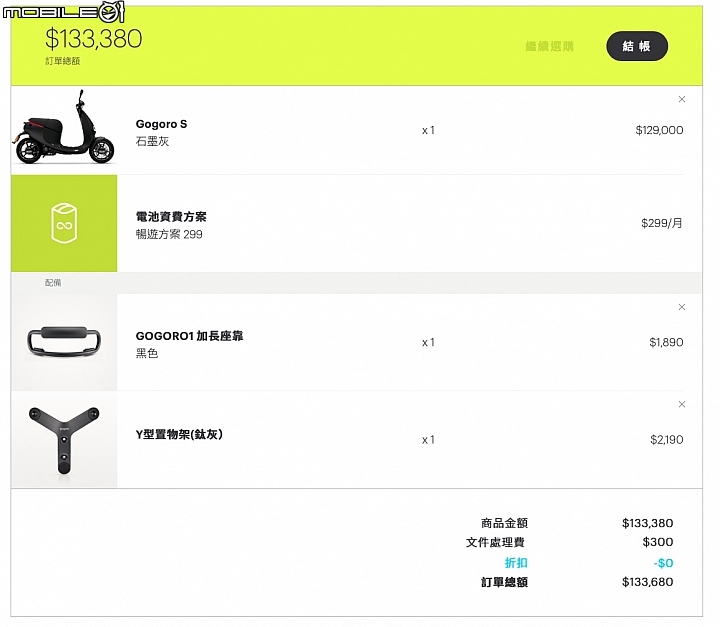This screenshot has width=720, height=627.
Task: Click the battery plan infinity icon
Action: [64, 223]
